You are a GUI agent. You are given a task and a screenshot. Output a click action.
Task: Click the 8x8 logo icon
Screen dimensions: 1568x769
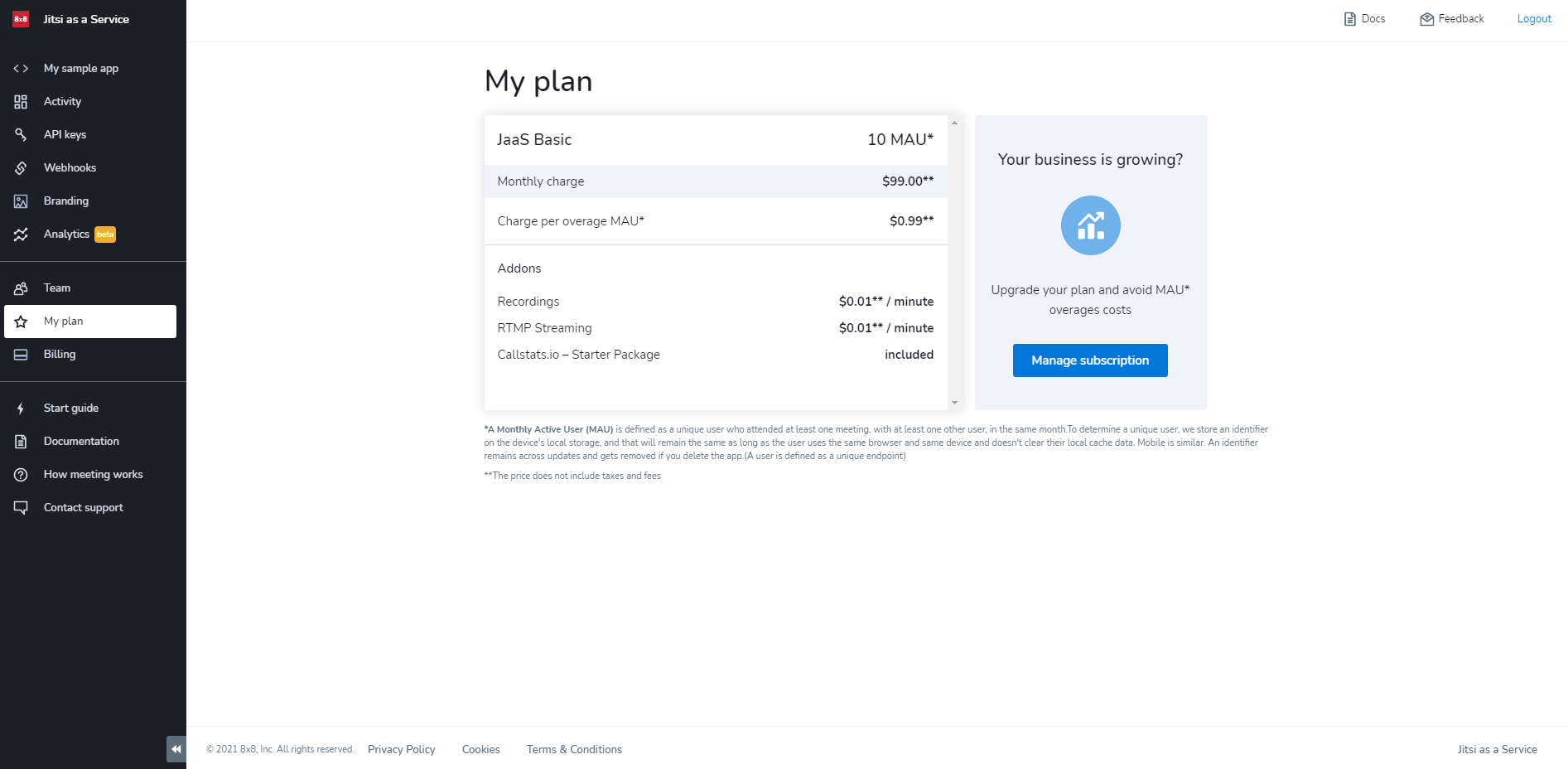21,19
